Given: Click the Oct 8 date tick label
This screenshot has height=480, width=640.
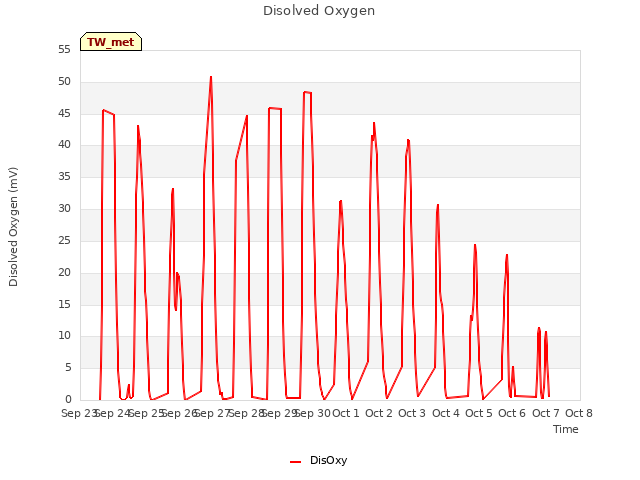Looking at the screenshot, I should [x=579, y=413].
